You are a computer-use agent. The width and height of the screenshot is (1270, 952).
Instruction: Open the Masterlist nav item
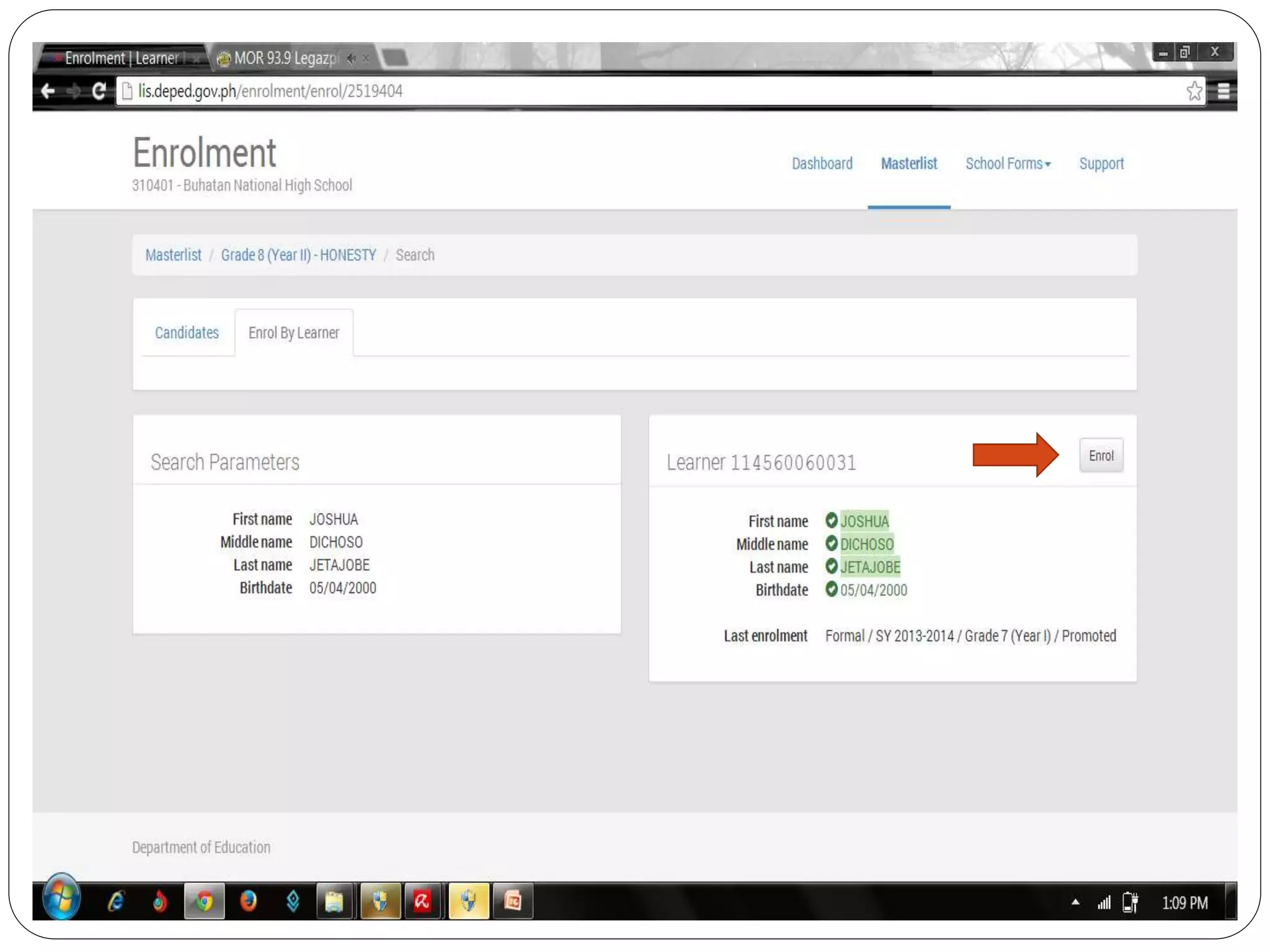point(908,164)
